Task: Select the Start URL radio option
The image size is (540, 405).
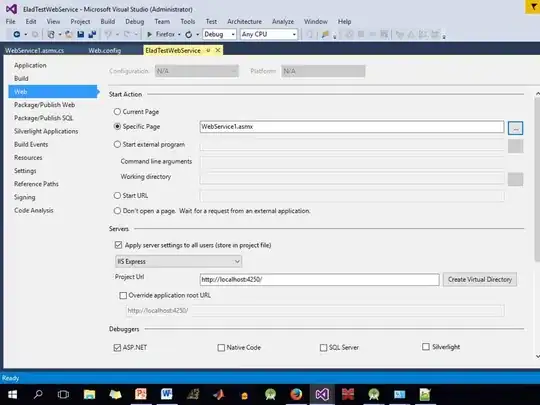Action: [x=117, y=196]
